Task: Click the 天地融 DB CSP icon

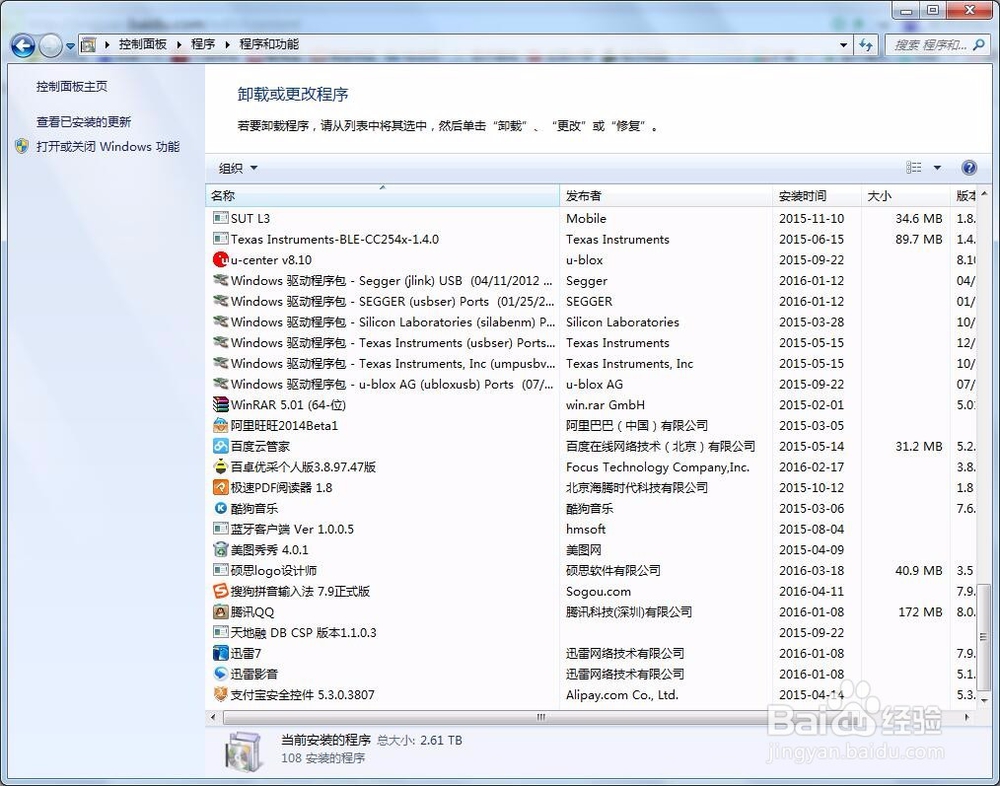Action: click(220, 632)
